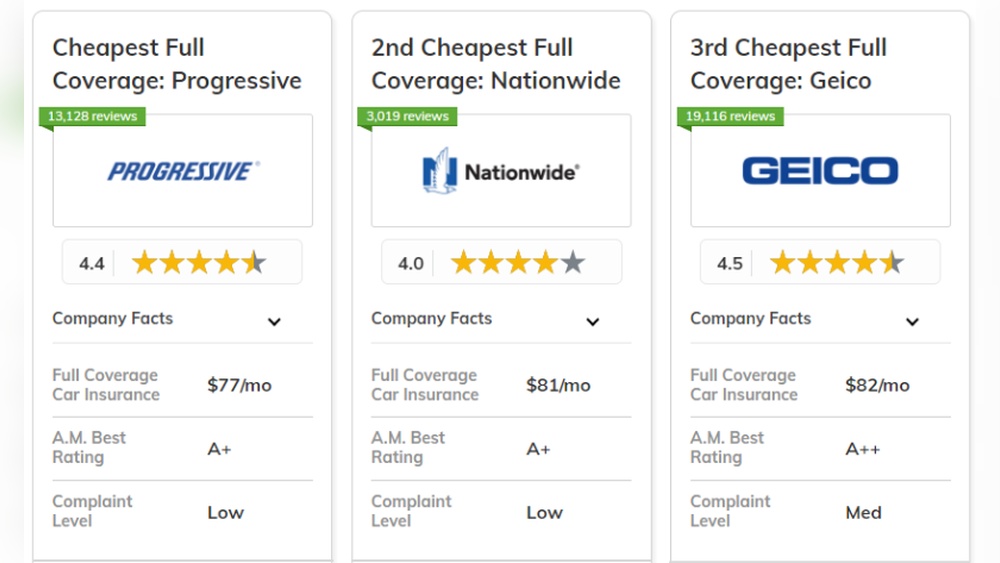The width and height of the screenshot is (1000, 563).
Task: Click Nationwide's 4.0 star rating
Action: [x=501, y=262]
